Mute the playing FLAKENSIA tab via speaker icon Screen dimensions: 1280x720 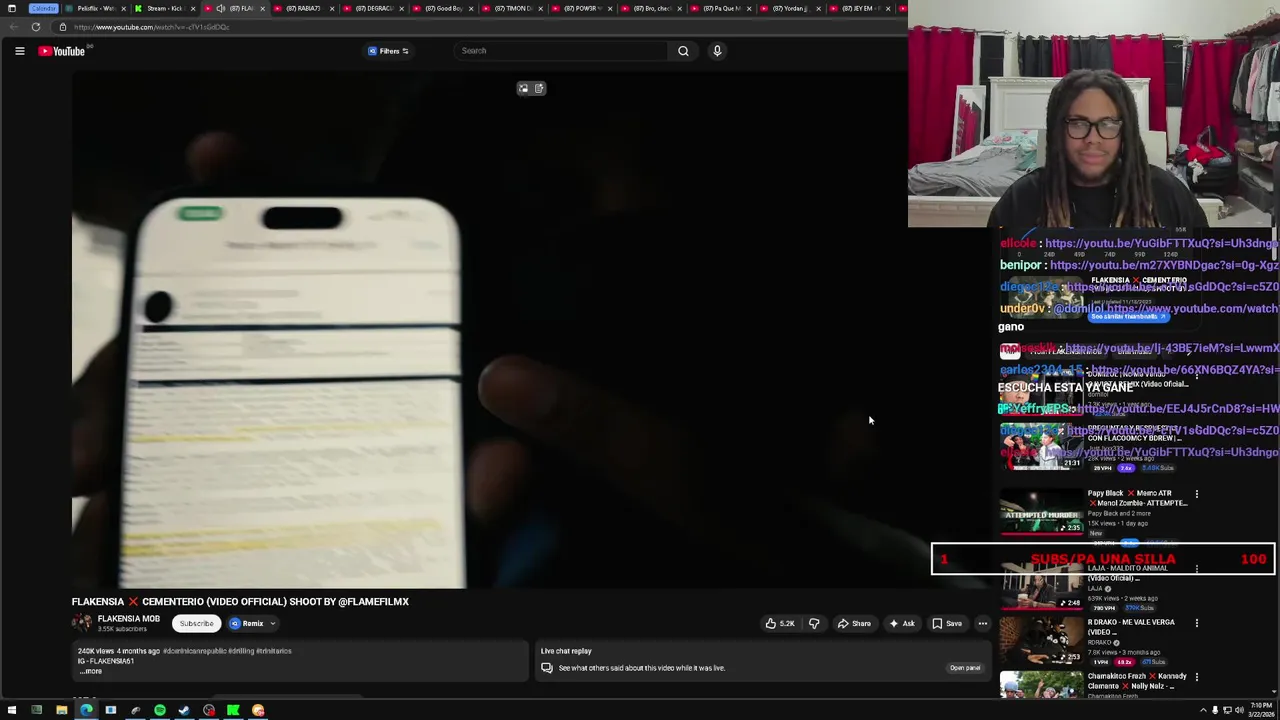tap(221, 8)
